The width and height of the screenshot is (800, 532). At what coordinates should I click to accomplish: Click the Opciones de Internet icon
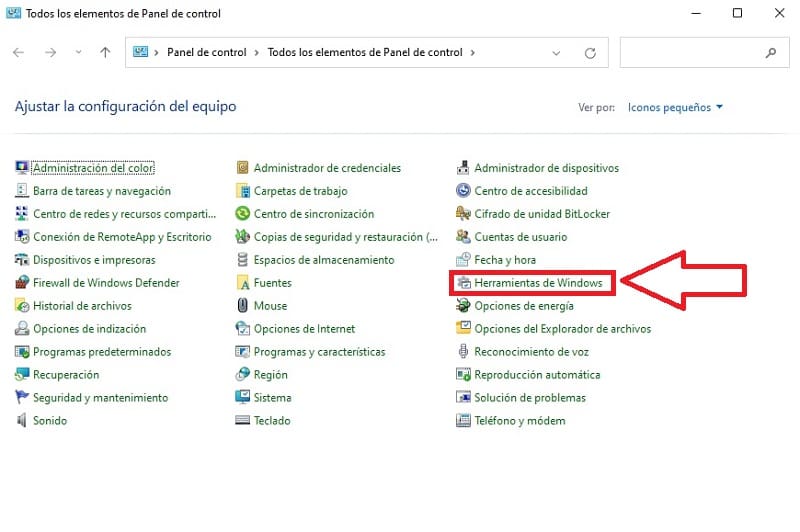[x=242, y=328]
